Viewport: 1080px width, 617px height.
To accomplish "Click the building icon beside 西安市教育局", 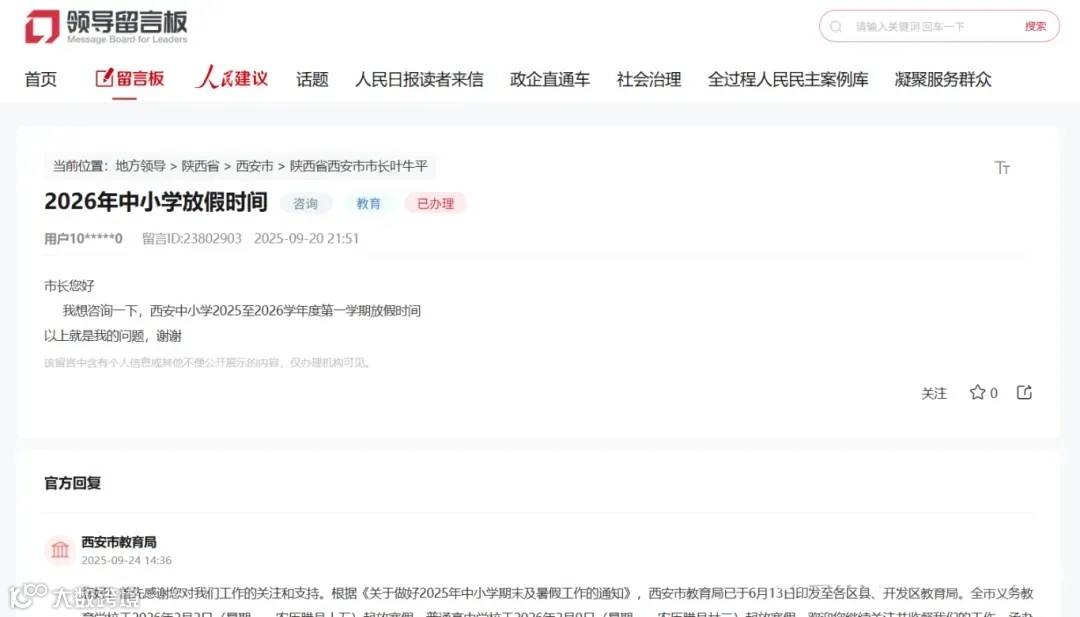I will pyautogui.click(x=59, y=549).
